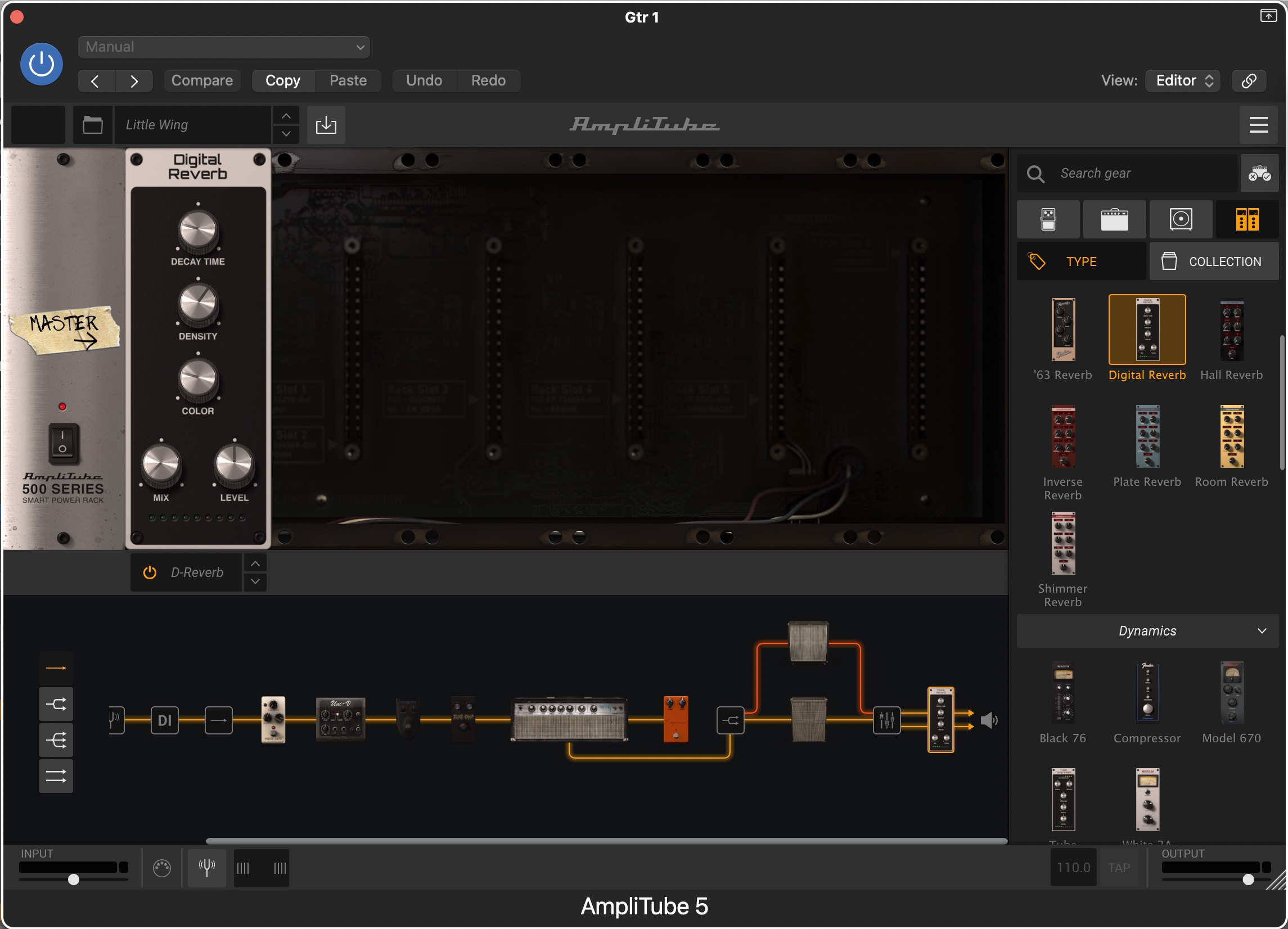Viewport: 1288px width, 929px height.
Task: Select the Amp gear category
Action: coord(1115,220)
